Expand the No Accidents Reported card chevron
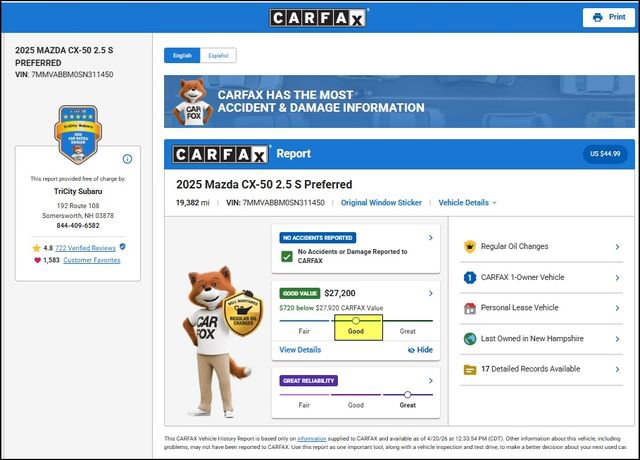 431,238
